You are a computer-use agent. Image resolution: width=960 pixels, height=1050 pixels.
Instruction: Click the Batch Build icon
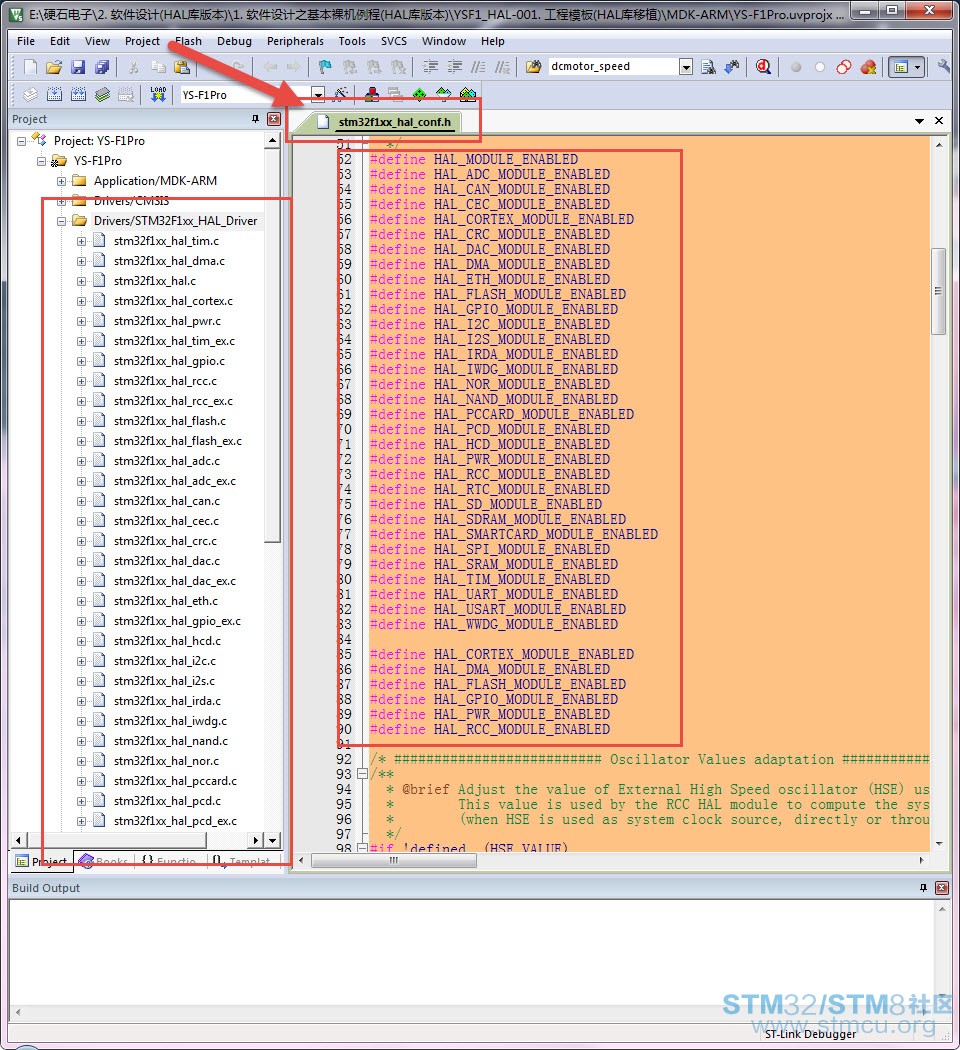click(x=102, y=95)
